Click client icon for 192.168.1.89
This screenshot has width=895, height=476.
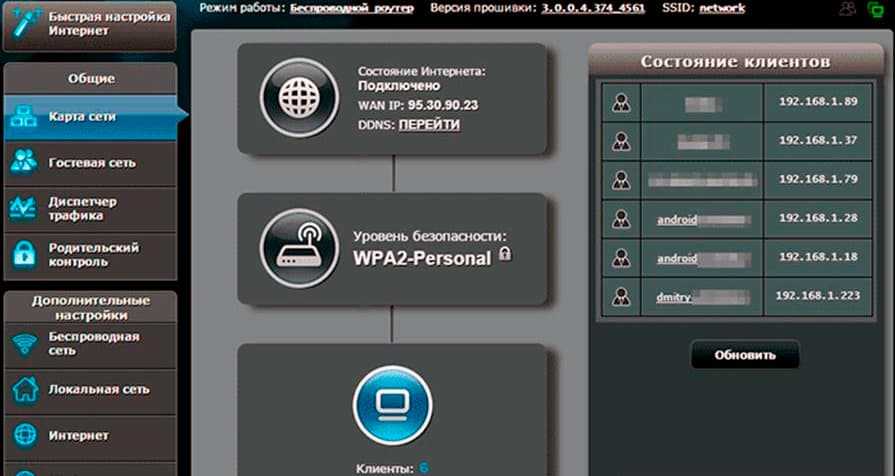(x=621, y=102)
